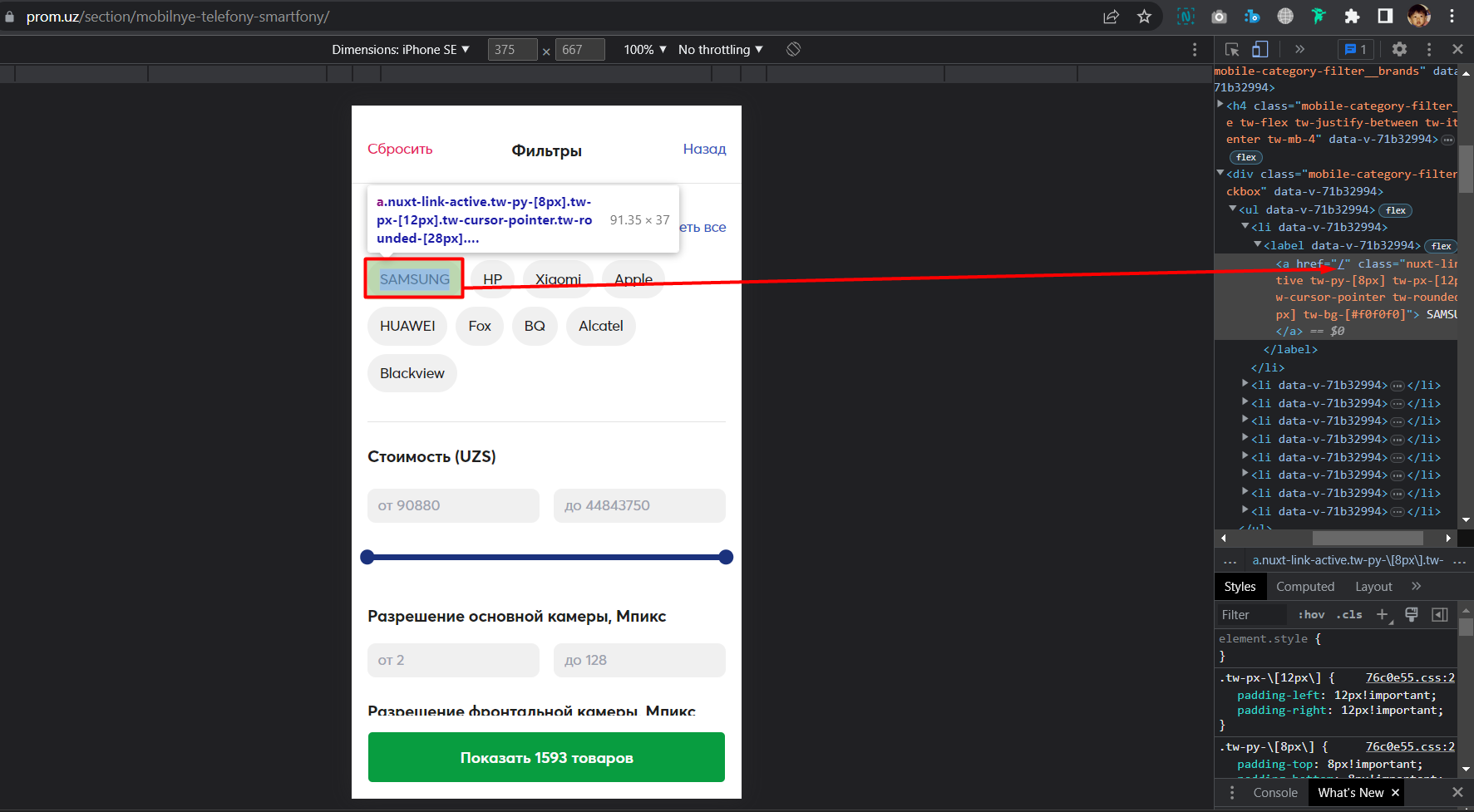Image resolution: width=1474 pixels, height=812 pixels.
Task: Toggle the .cls element classes panel
Action: tap(1349, 615)
